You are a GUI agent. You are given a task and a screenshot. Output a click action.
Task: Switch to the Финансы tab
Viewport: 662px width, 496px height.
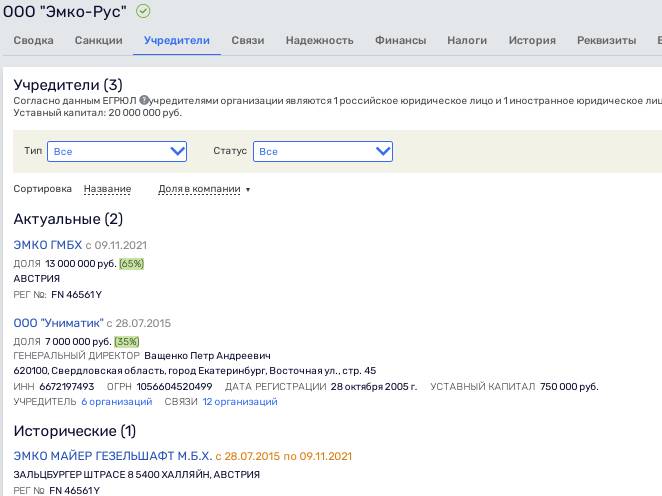click(x=400, y=41)
